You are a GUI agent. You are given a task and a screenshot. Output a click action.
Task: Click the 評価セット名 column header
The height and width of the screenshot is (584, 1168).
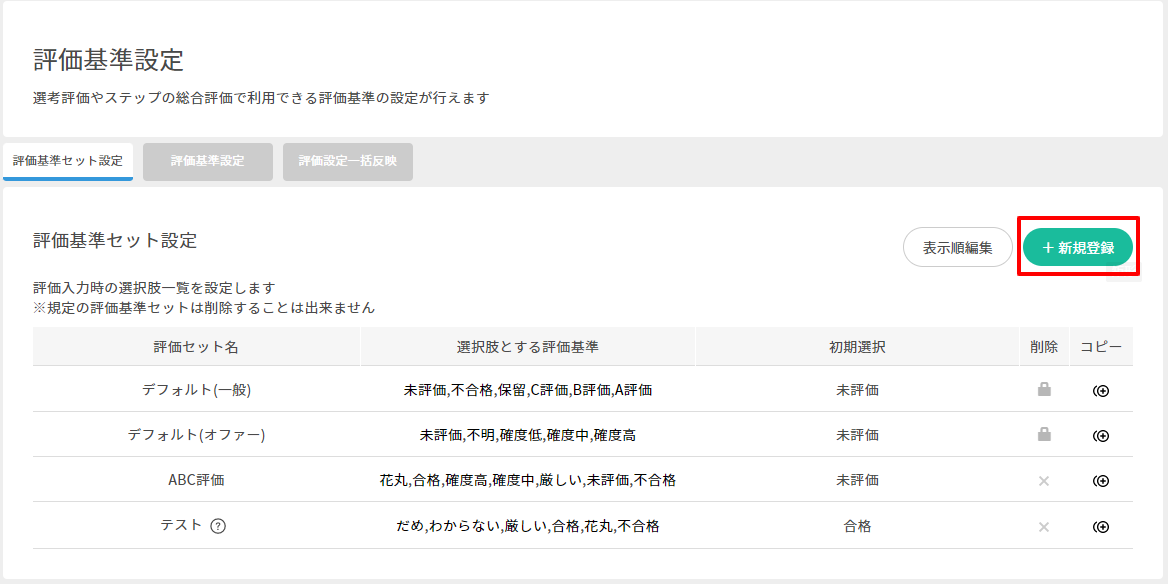coord(196,347)
